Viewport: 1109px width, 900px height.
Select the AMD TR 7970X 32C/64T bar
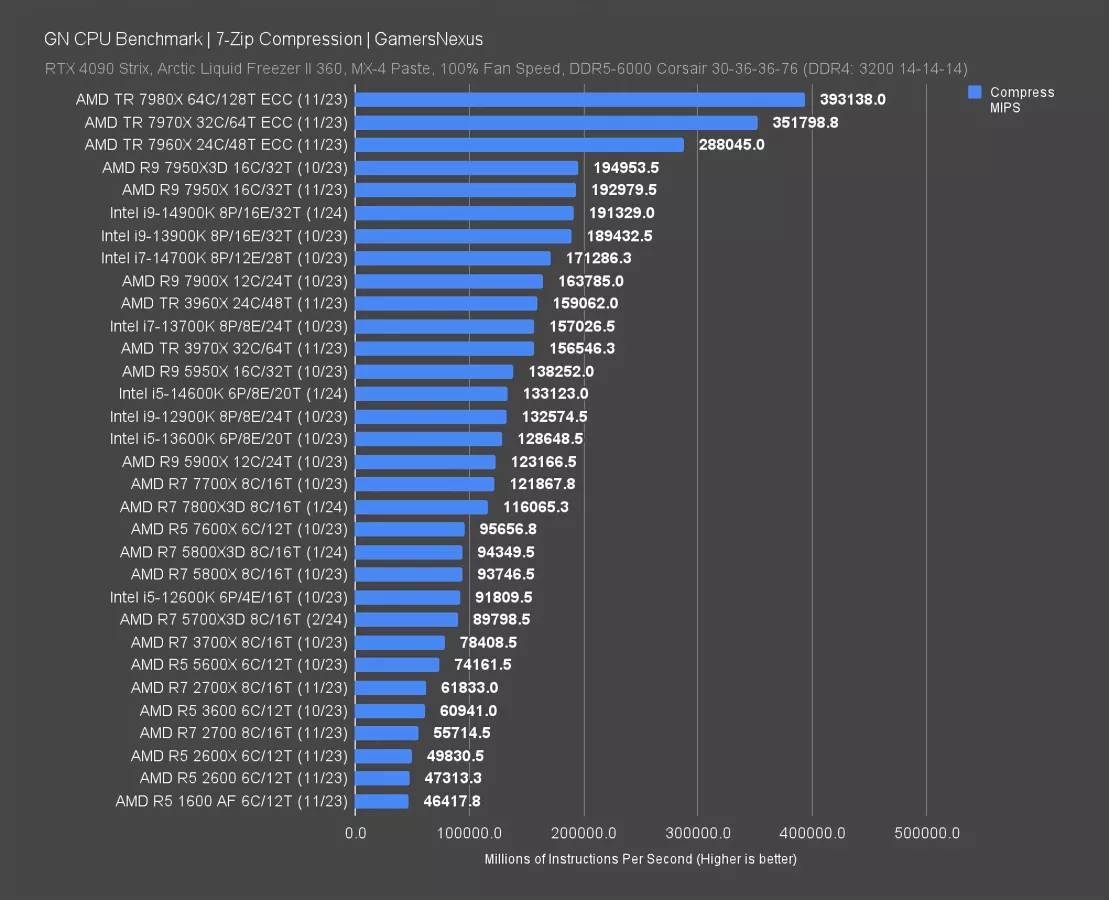click(556, 122)
